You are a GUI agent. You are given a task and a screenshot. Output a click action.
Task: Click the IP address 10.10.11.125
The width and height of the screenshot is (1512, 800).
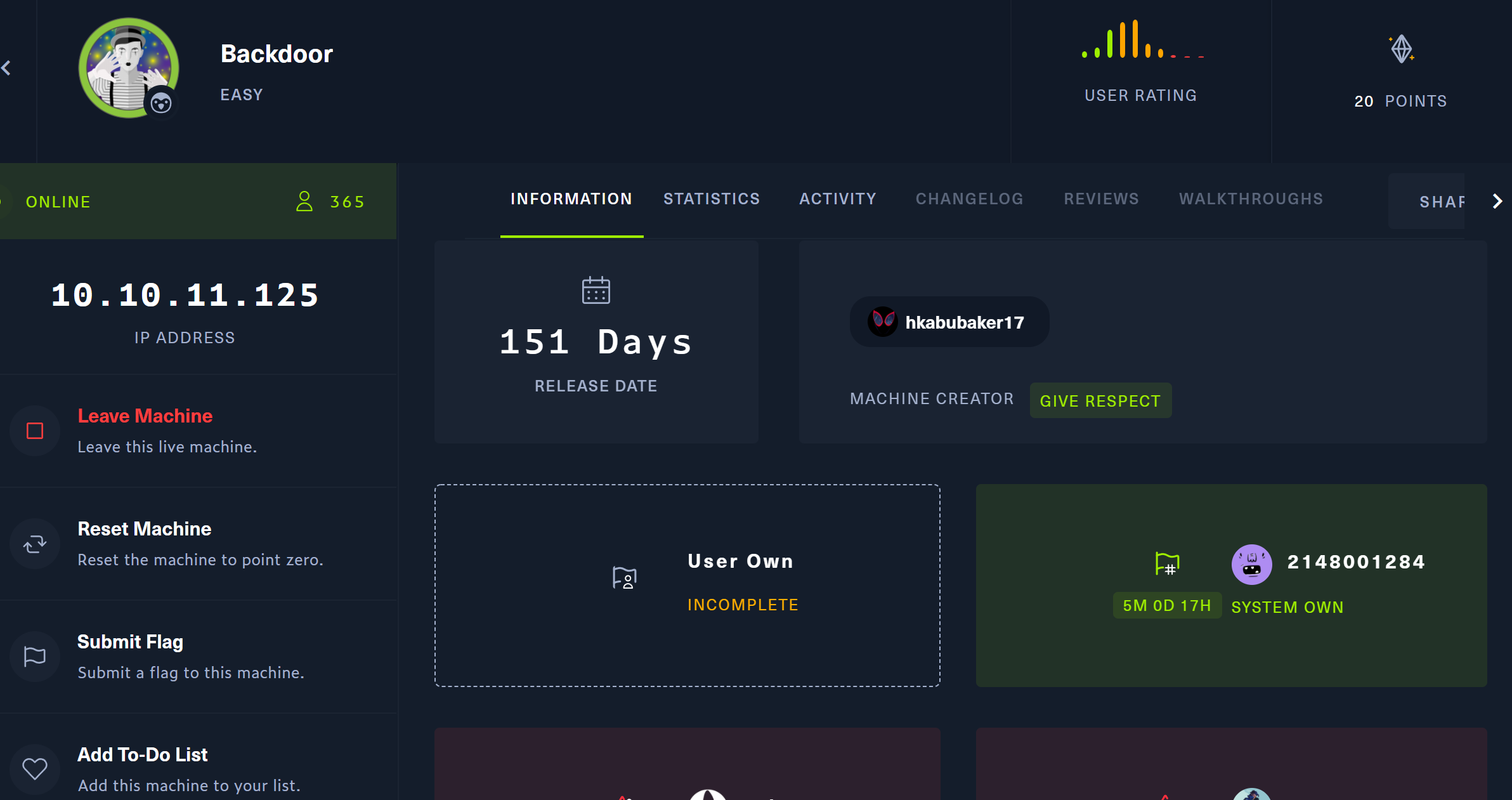point(185,295)
